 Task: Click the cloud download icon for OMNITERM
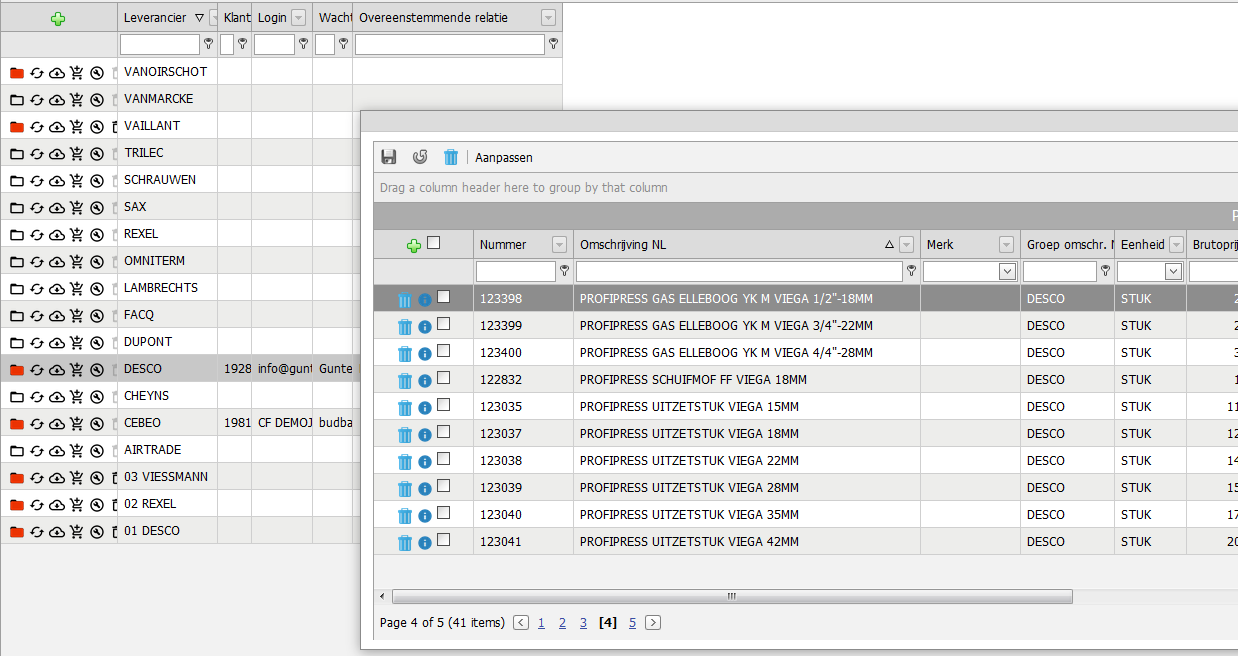tap(57, 261)
